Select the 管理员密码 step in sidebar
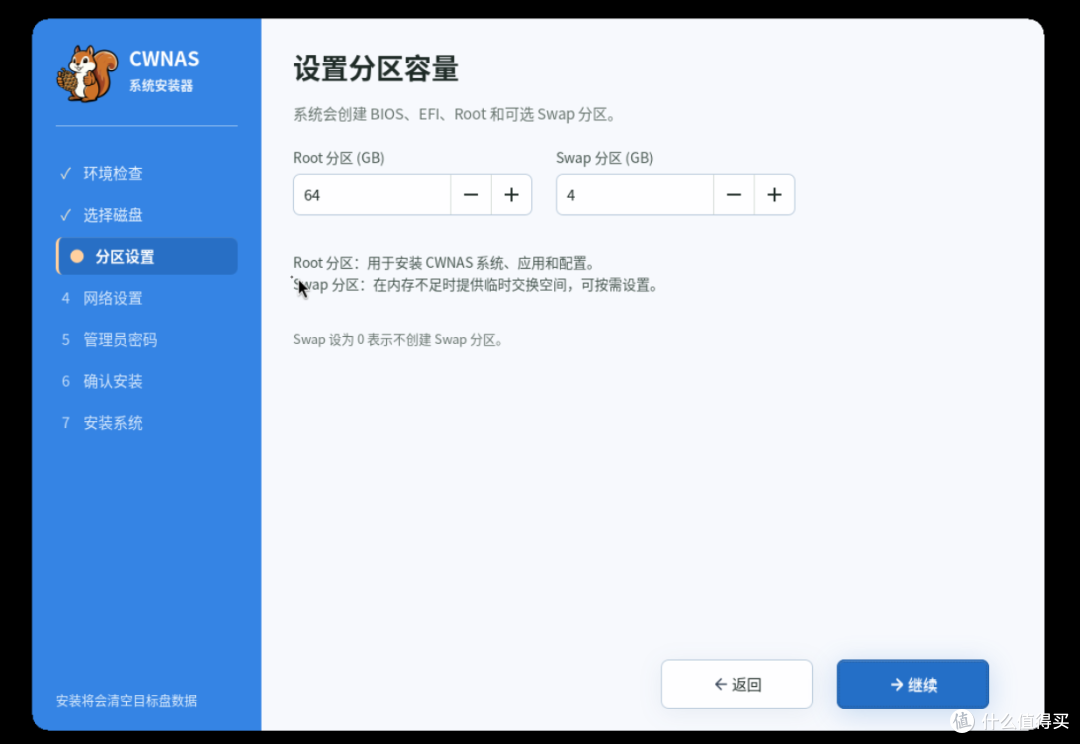Viewport: 1080px width, 744px height. (x=146, y=340)
